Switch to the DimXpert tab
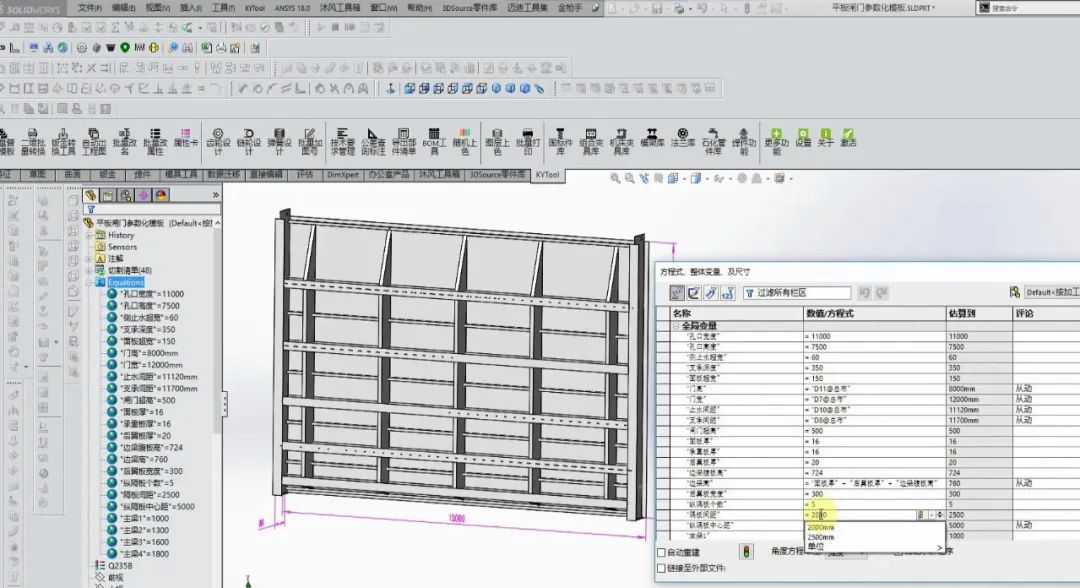The width and height of the screenshot is (1080, 588). (341, 174)
